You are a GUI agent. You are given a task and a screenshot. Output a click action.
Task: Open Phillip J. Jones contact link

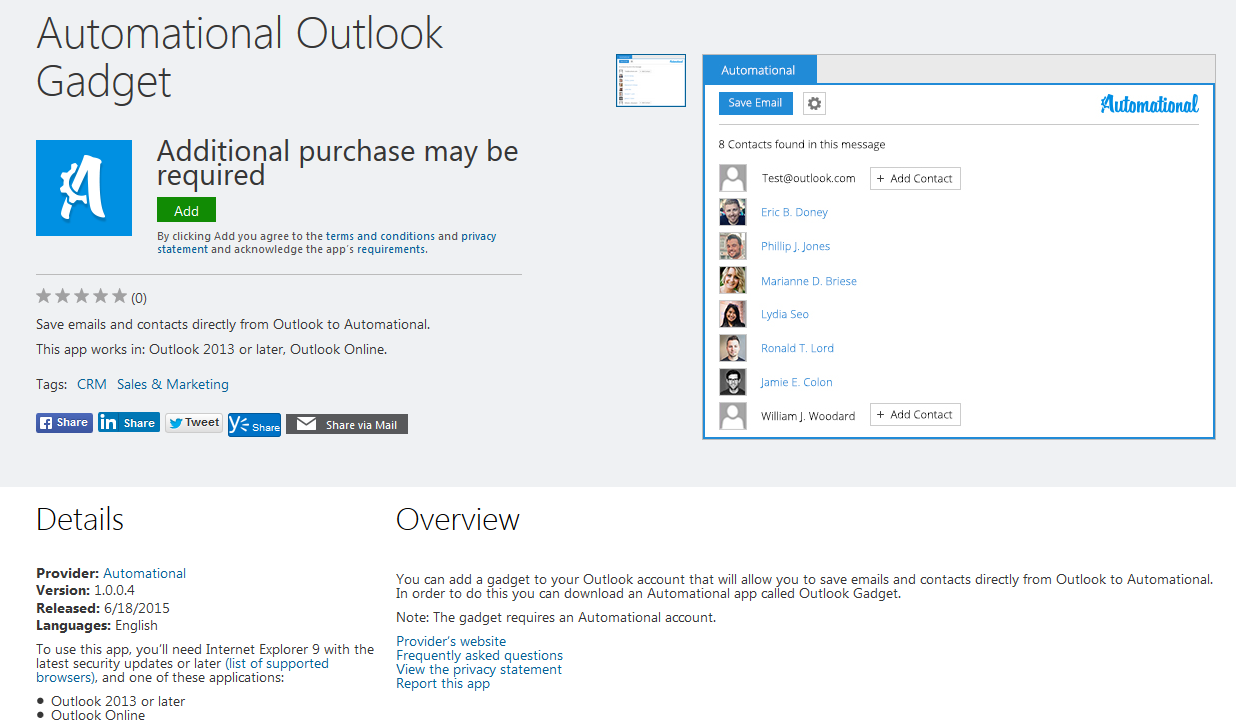click(795, 246)
